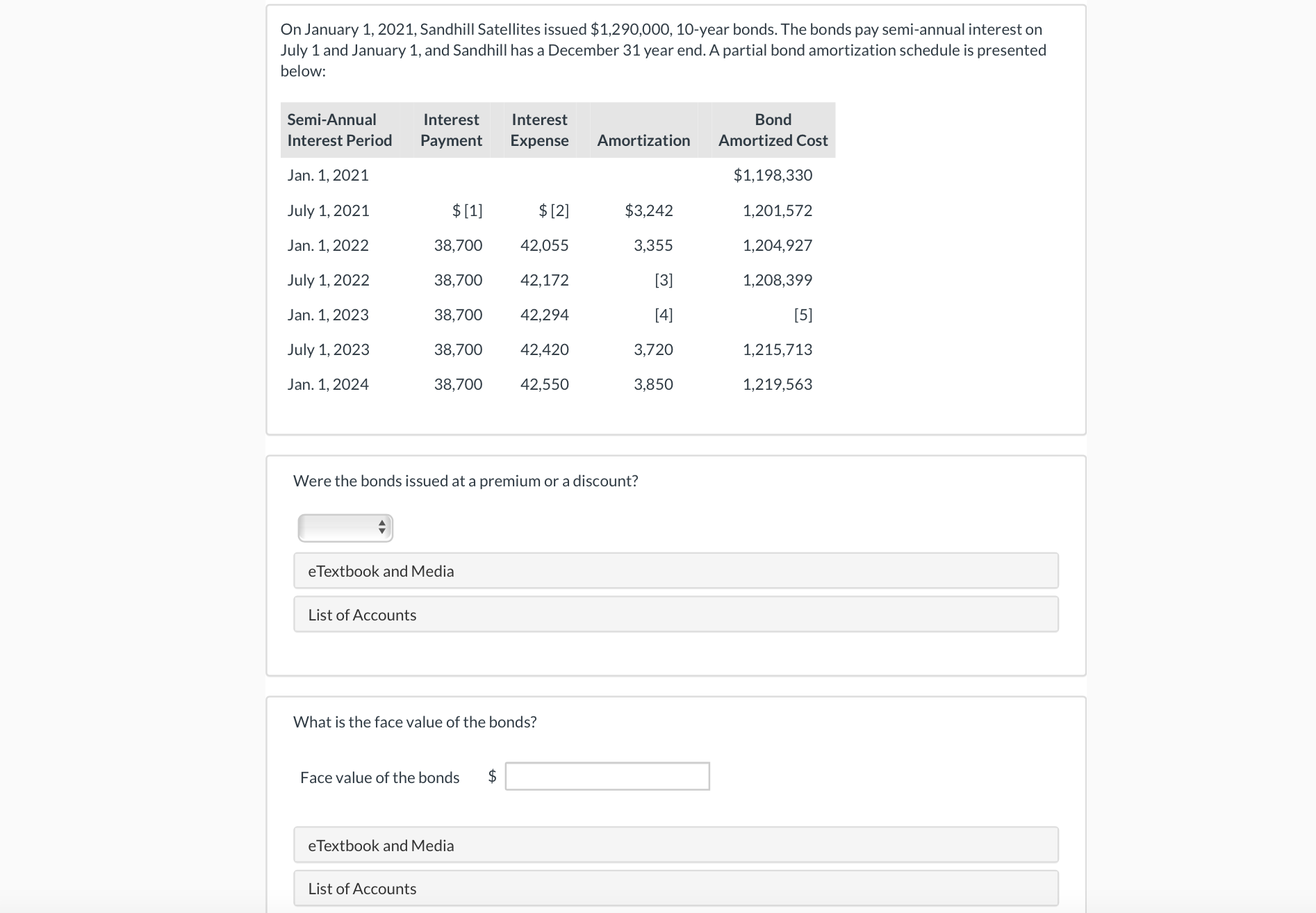Click the [5] bond amortized cost placeholder

pyautogui.click(x=804, y=314)
